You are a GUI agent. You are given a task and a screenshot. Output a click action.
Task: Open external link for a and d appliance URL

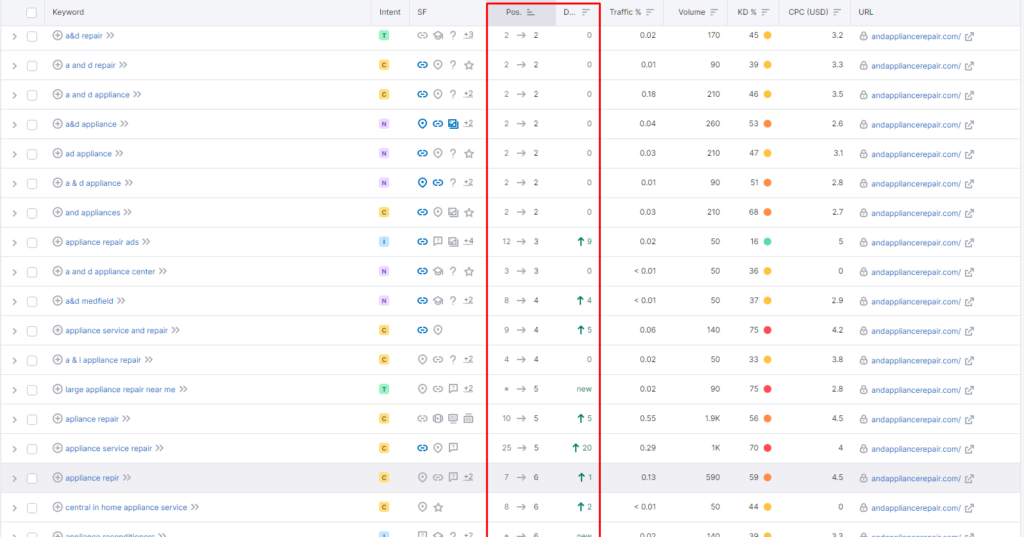(x=970, y=95)
